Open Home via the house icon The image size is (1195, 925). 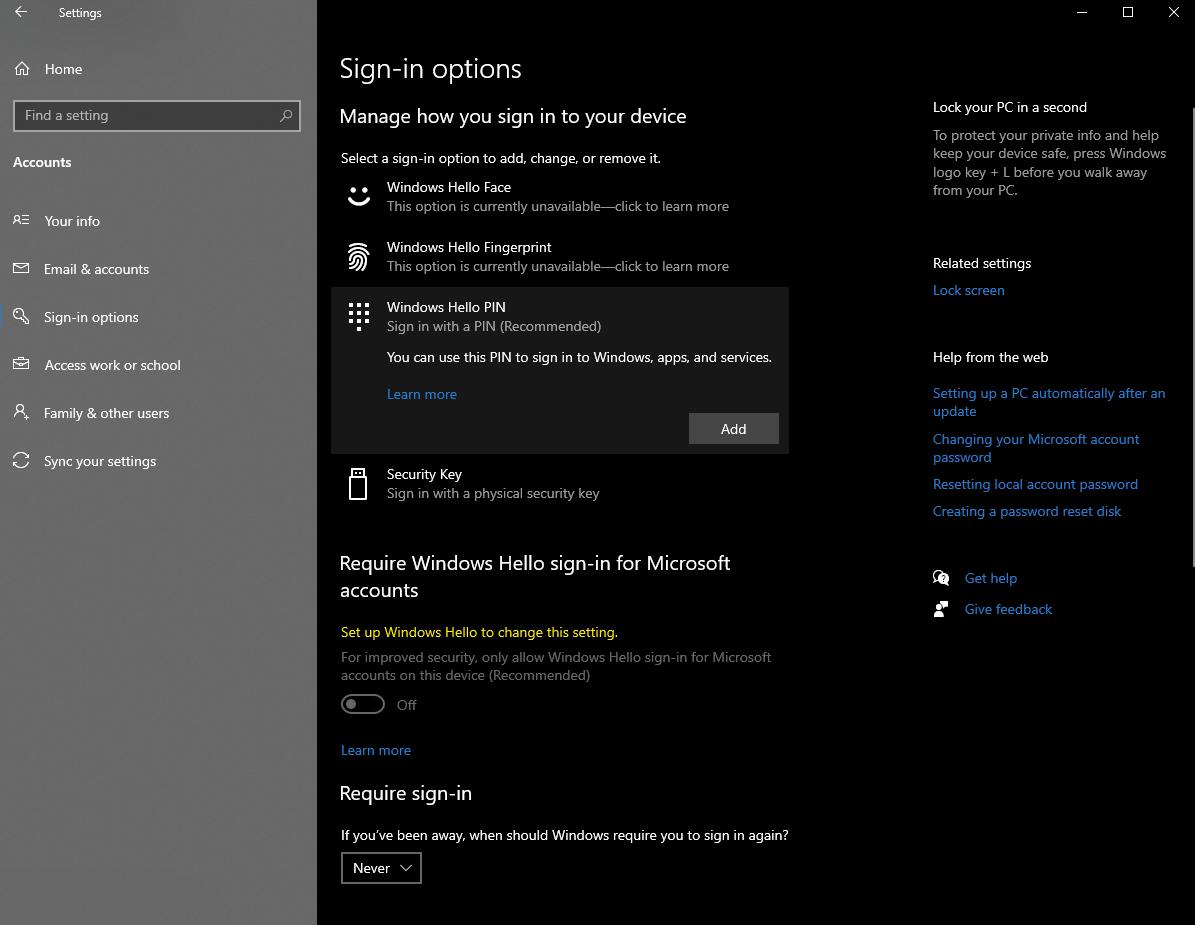point(21,69)
